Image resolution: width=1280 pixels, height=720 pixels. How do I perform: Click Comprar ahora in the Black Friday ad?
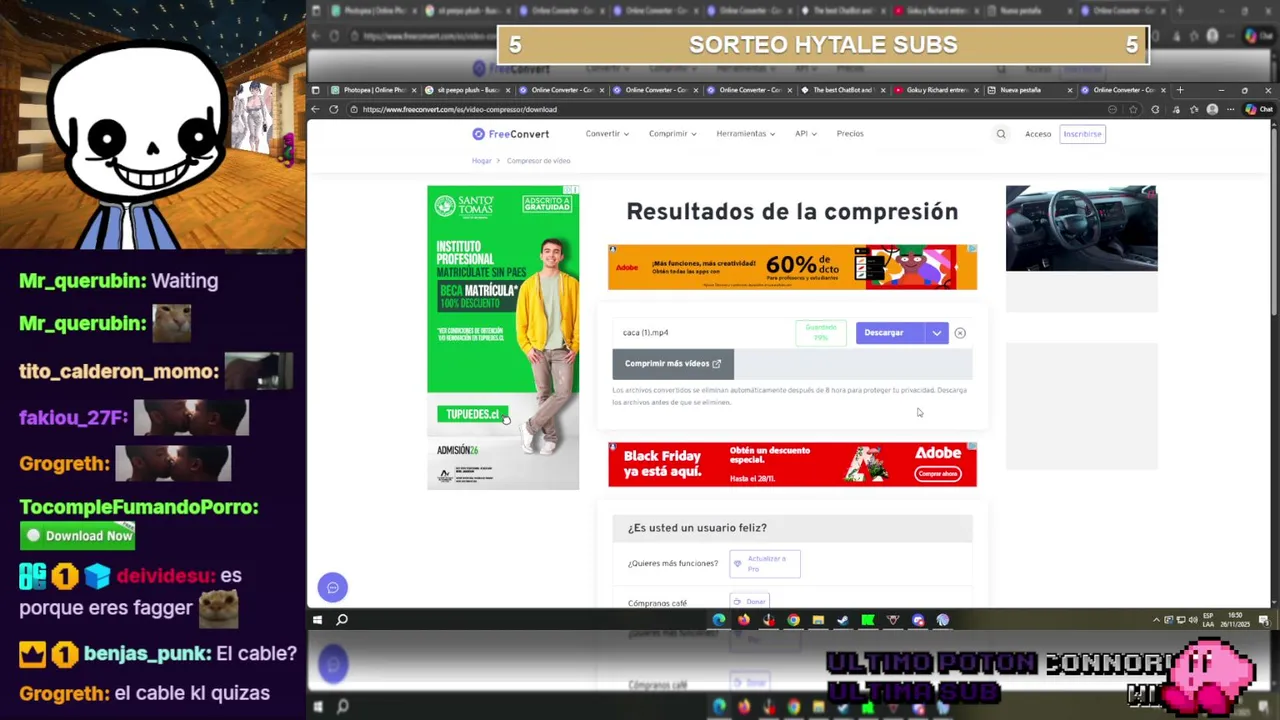click(937, 474)
